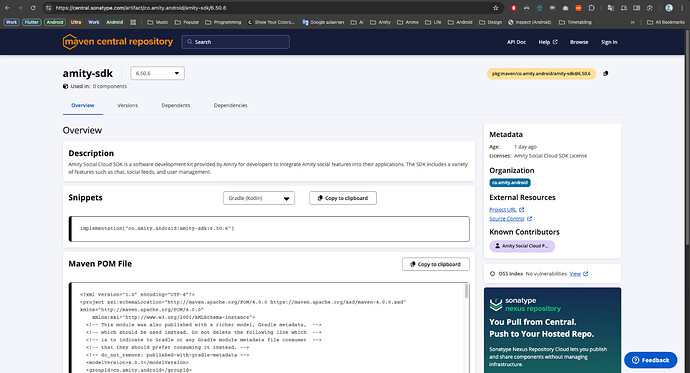The height and width of the screenshot is (373, 690).
Task: Click the external link icon next to Source Control
Action: pos(529,219)
